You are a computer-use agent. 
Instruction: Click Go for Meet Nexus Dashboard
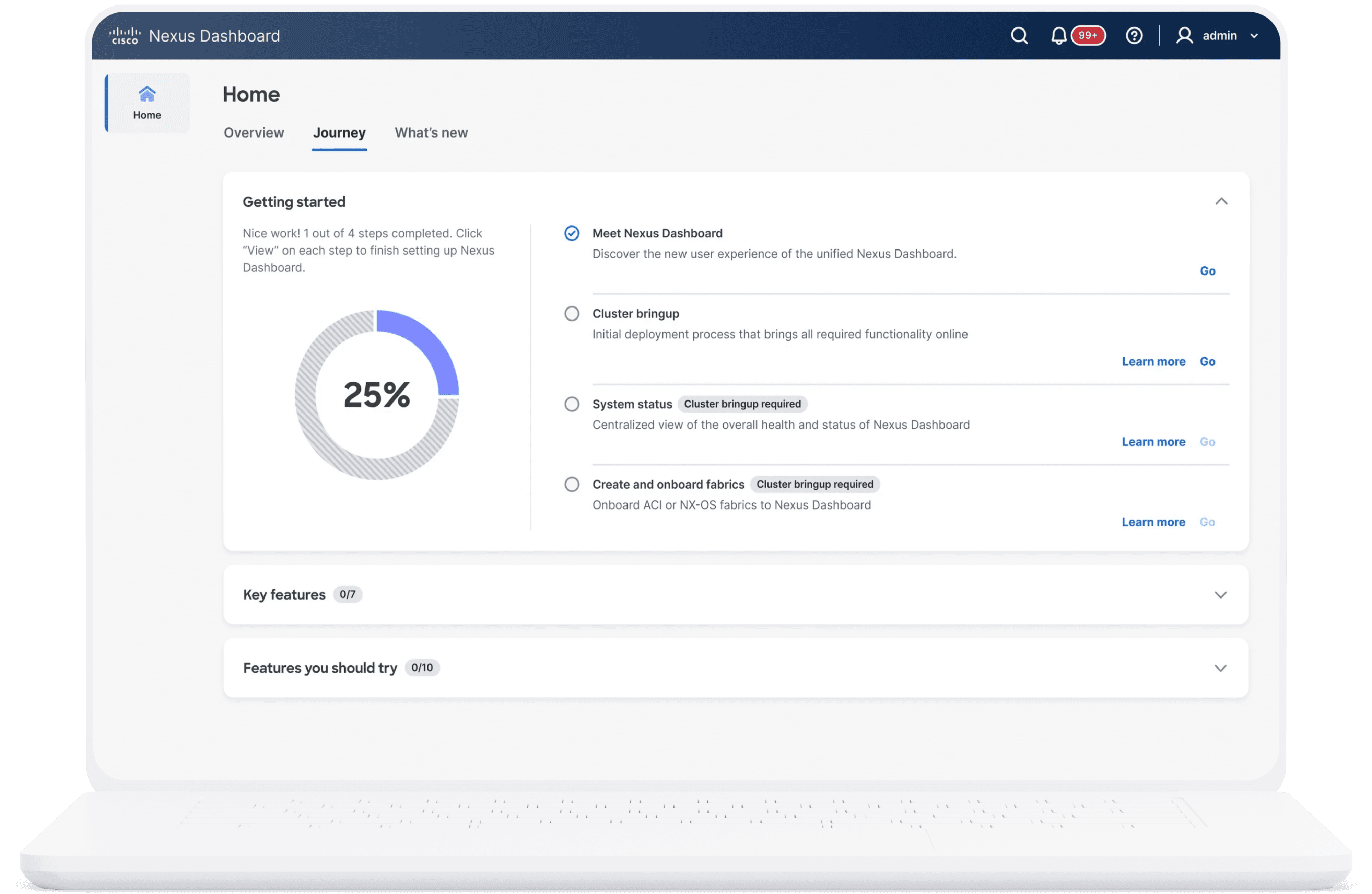[x=1207, y=271]
